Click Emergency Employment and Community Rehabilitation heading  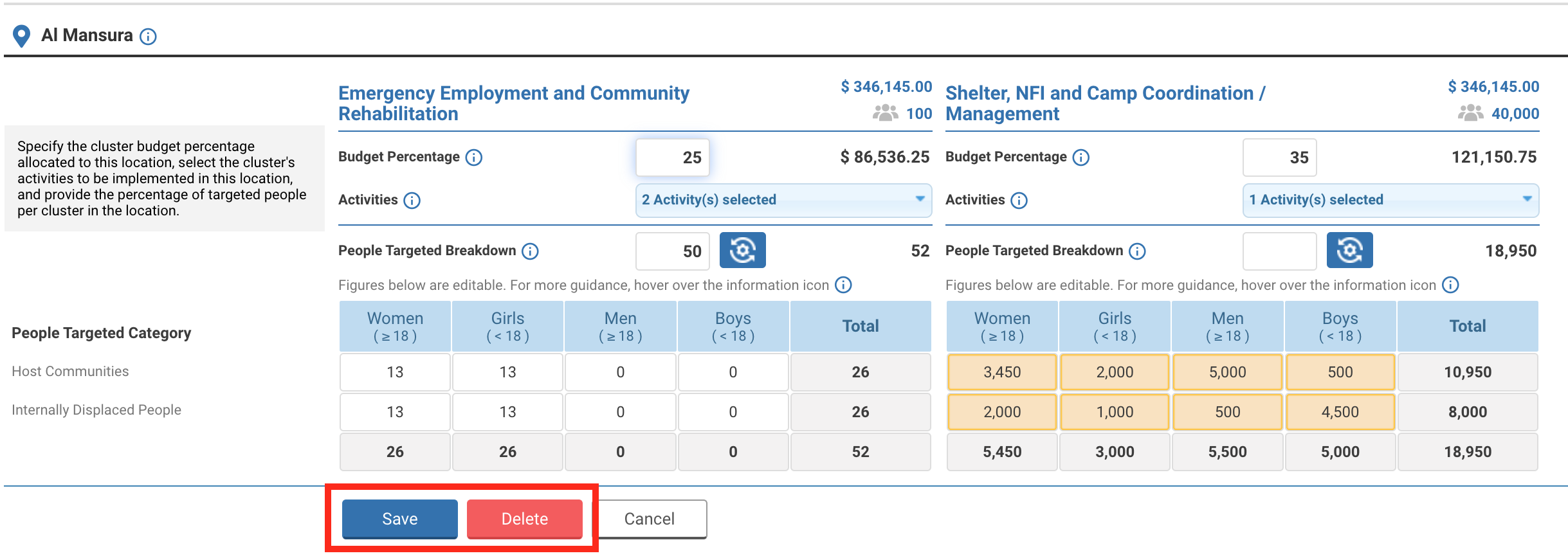coord(513,104)
